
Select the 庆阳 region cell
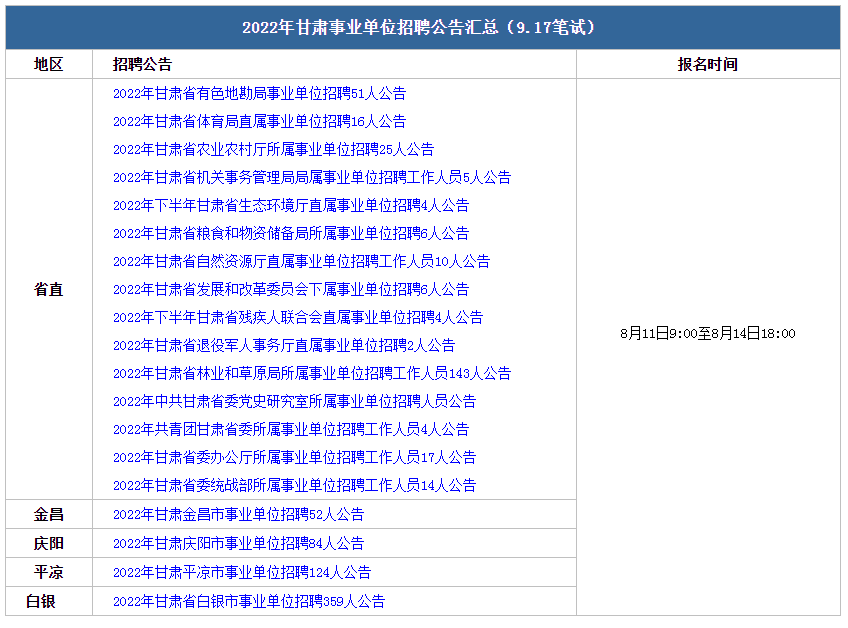coord(49,544)
